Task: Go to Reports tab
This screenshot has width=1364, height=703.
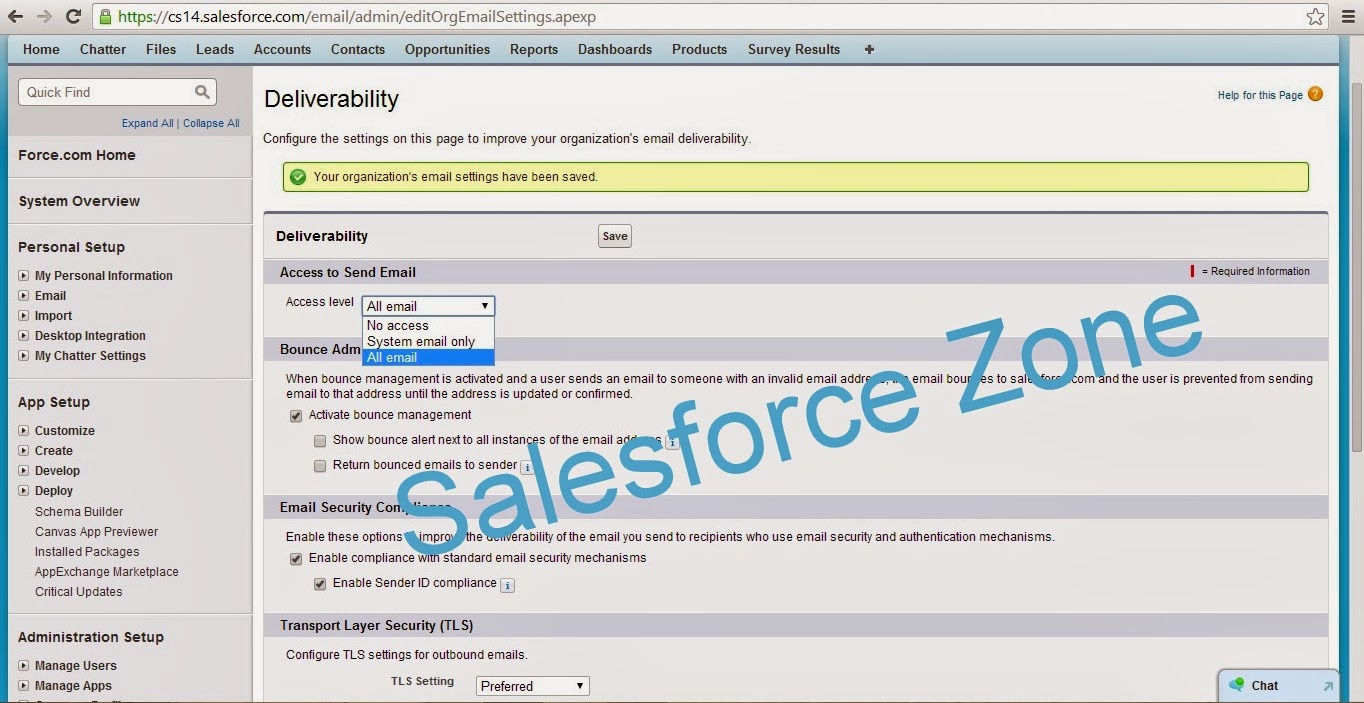Action: tap(534, 49)
